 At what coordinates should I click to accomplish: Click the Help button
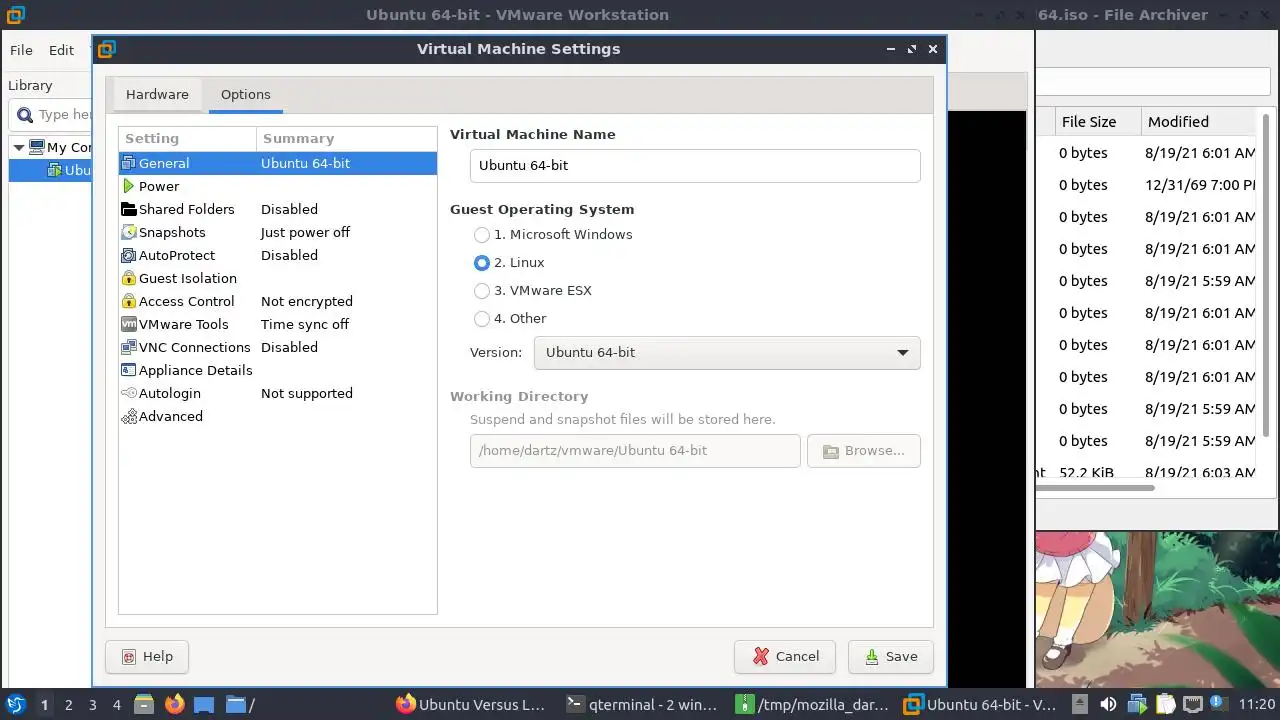[x=147, y=656]
